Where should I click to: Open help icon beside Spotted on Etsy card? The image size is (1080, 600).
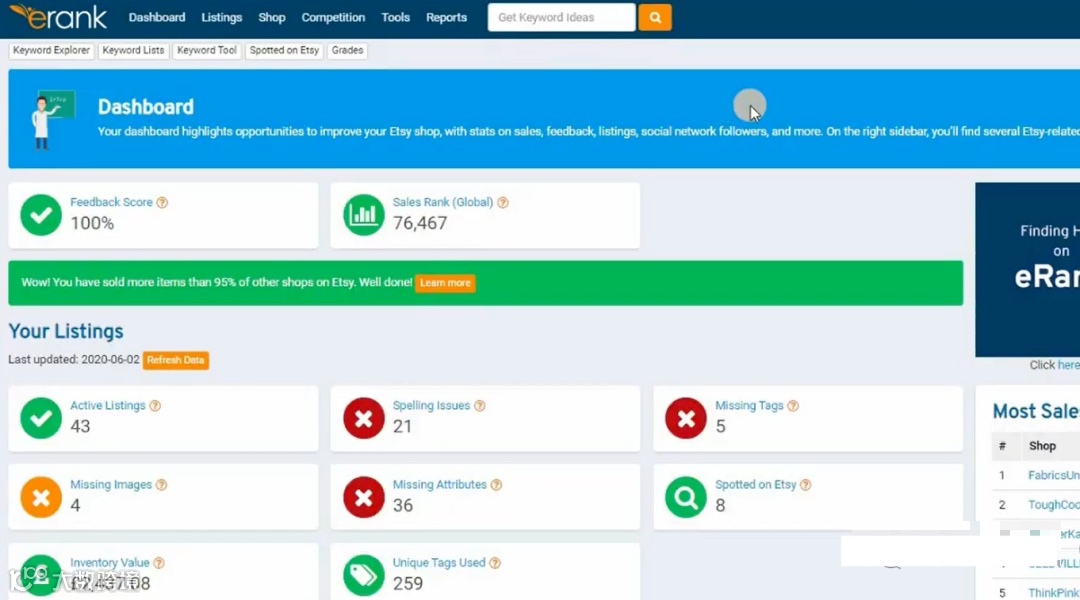[x=805, y=485]
